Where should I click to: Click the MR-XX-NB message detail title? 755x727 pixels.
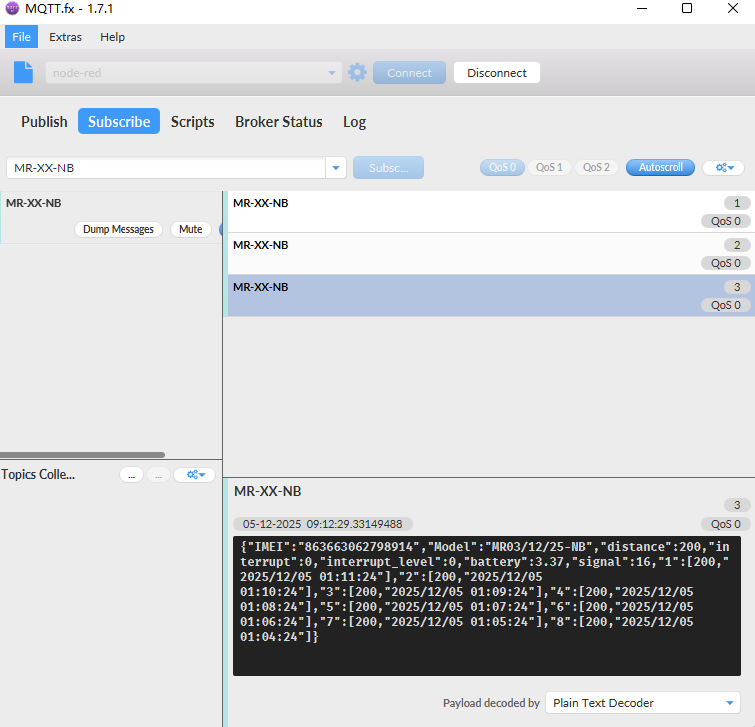click(267, 491)
